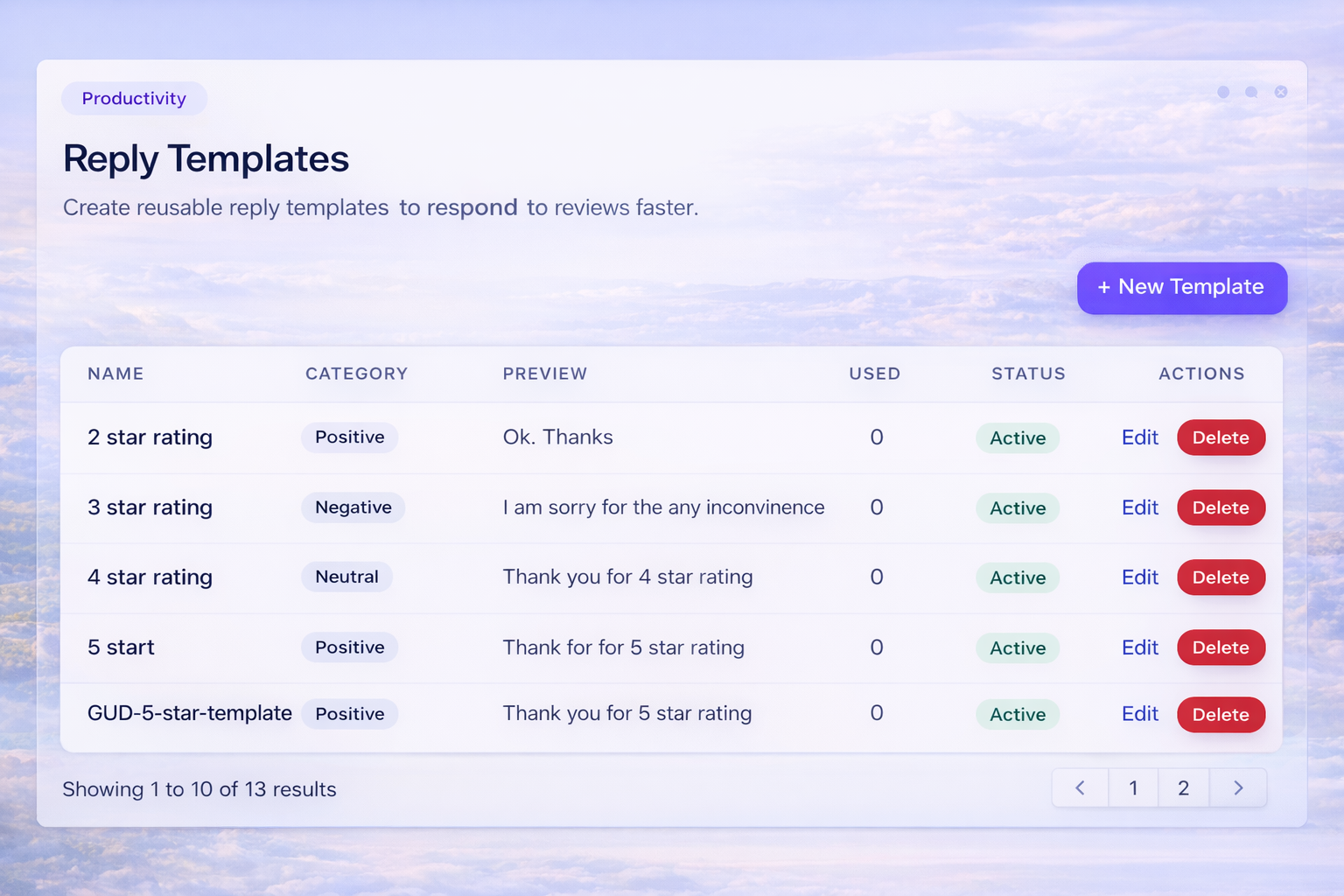This screenshot has height=896, width=1344.
Task: Edit the 2 star rating template
Action: coord(1139,437)
